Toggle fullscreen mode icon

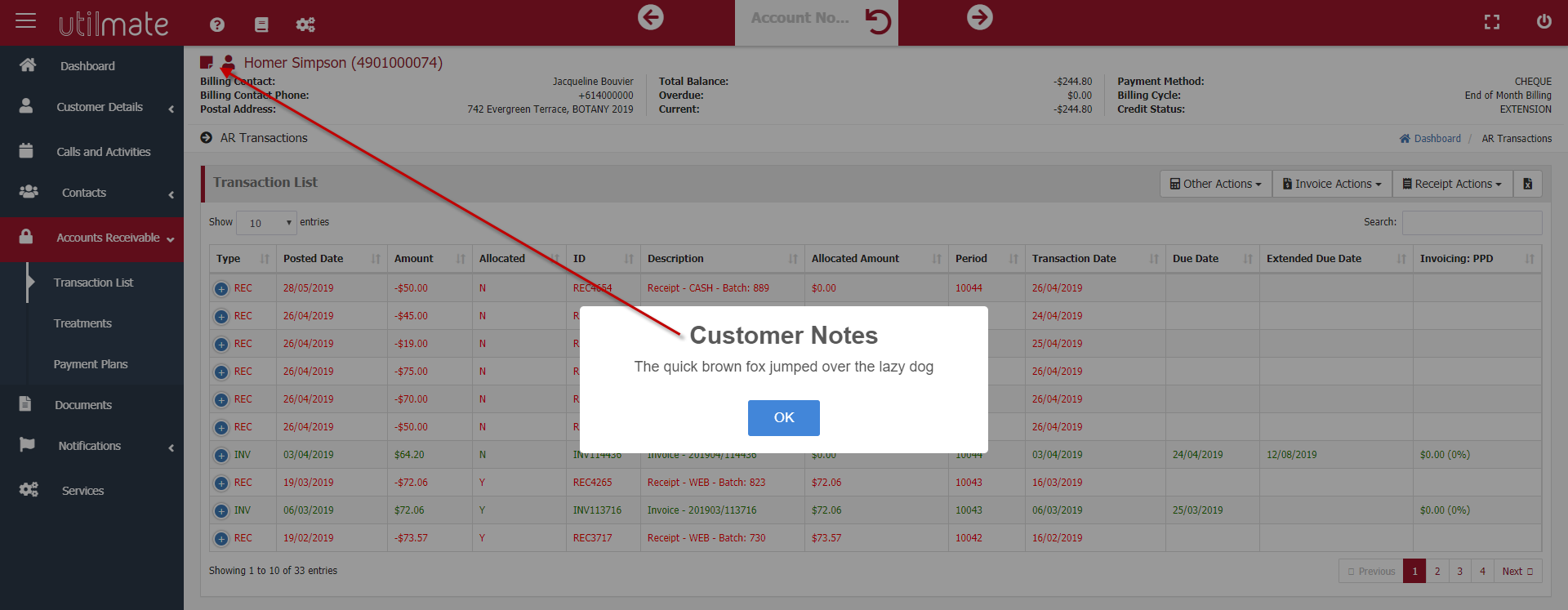pos(1492,22)
